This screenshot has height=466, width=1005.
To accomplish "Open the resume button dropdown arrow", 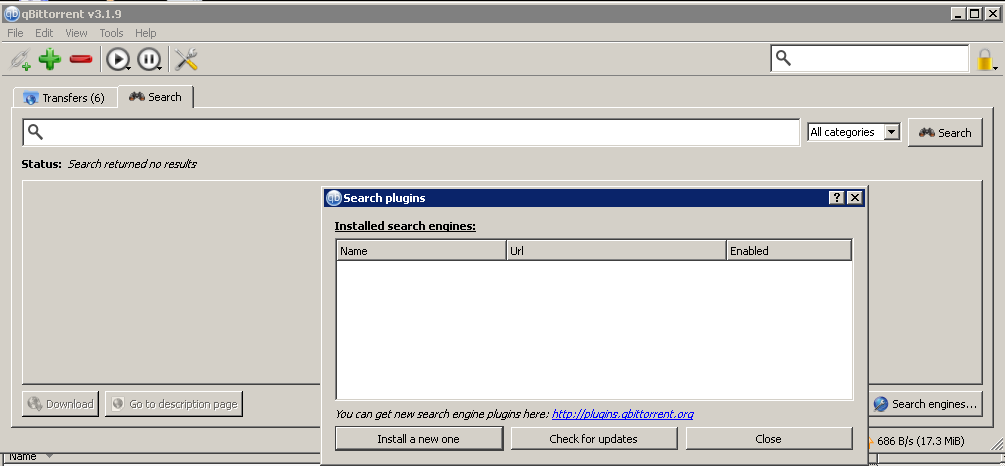I will 129,67.
